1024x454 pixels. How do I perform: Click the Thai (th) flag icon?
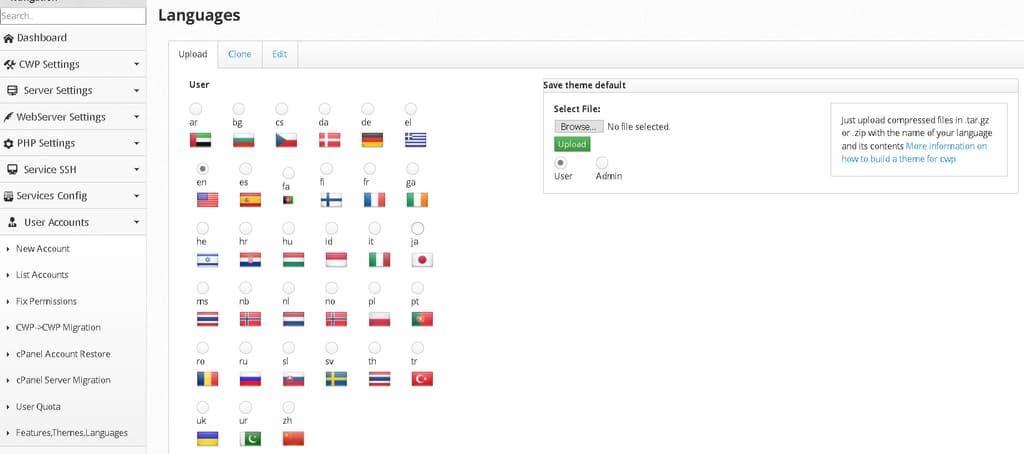click(x=379, y=379)
